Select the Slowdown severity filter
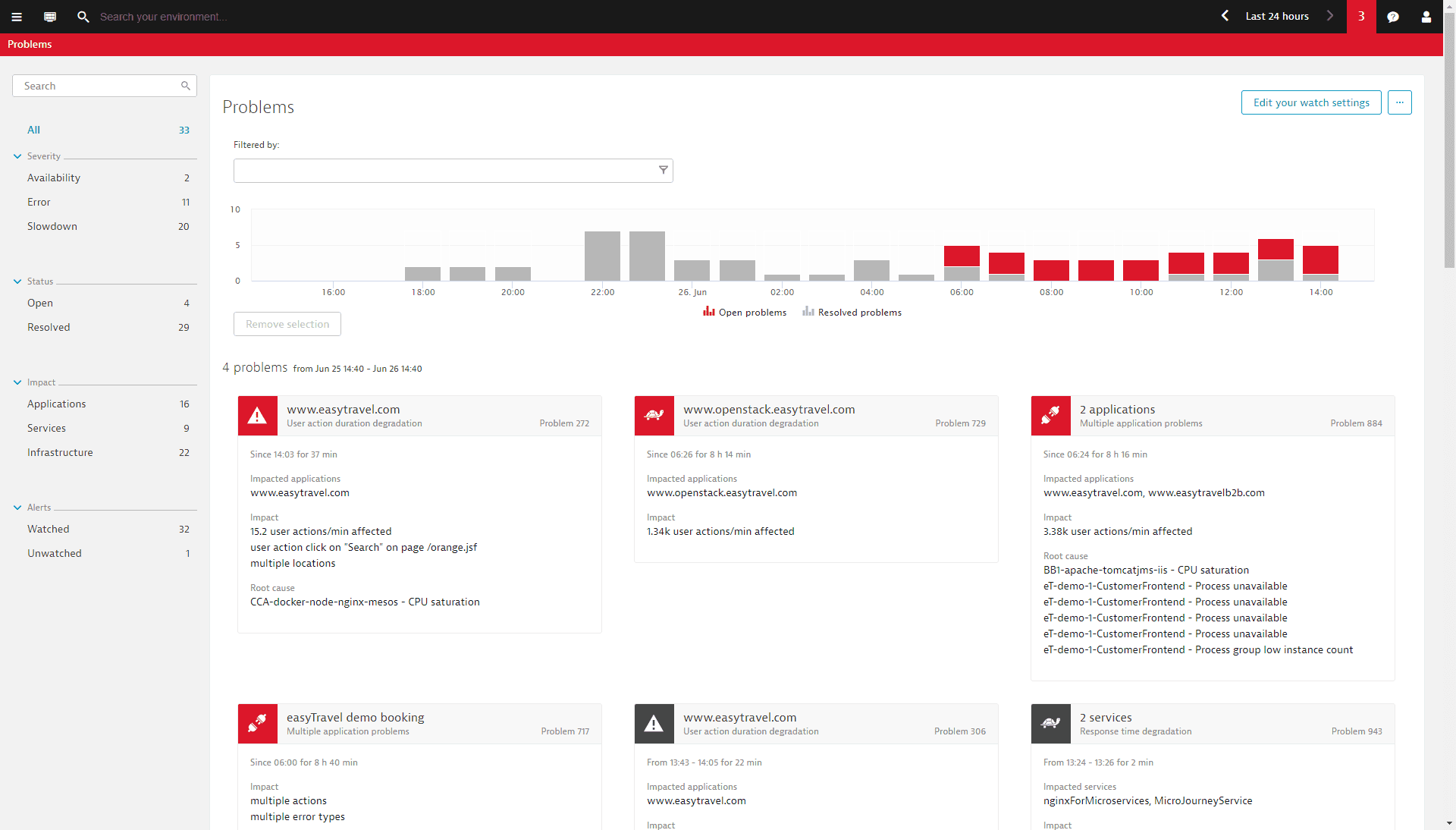1456x830 pixels. click(x=52, y=226)
